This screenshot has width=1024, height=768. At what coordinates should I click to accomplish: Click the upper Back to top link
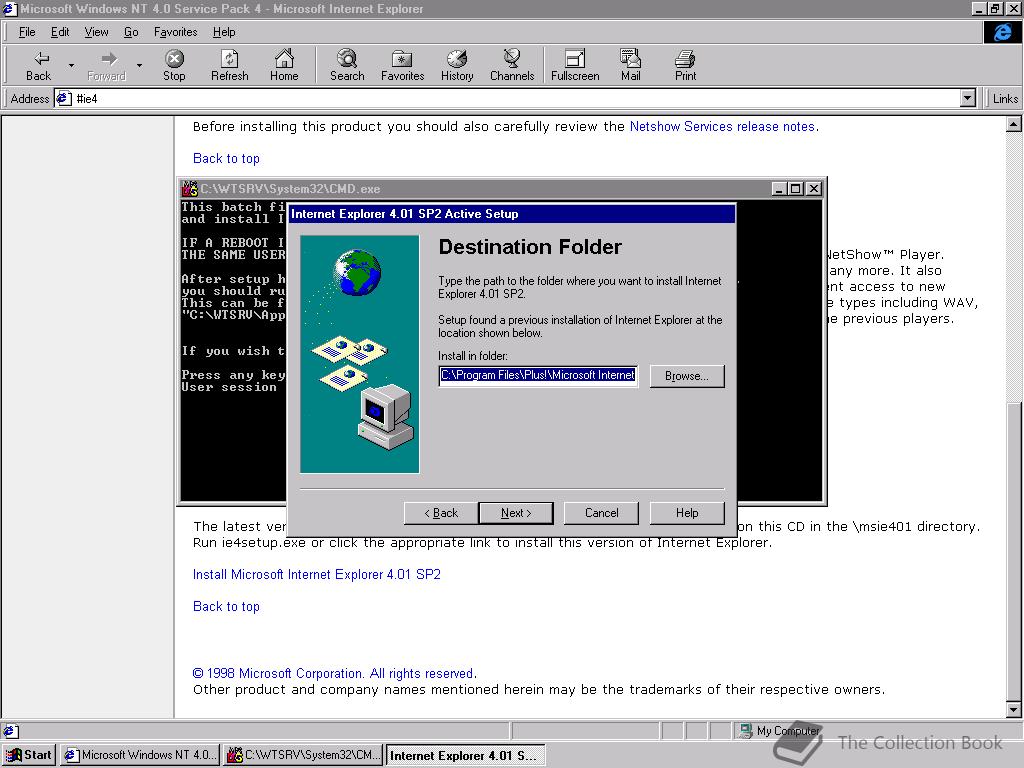click(x=226, y=159)
